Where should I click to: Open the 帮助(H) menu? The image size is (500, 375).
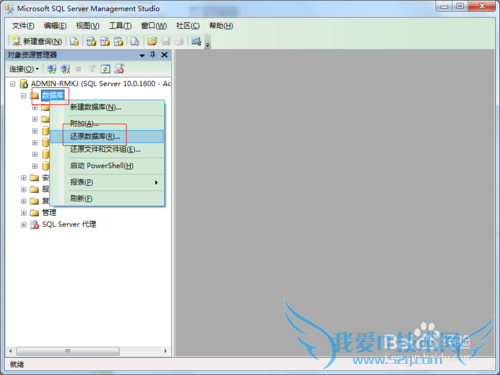tap(221, 26)
